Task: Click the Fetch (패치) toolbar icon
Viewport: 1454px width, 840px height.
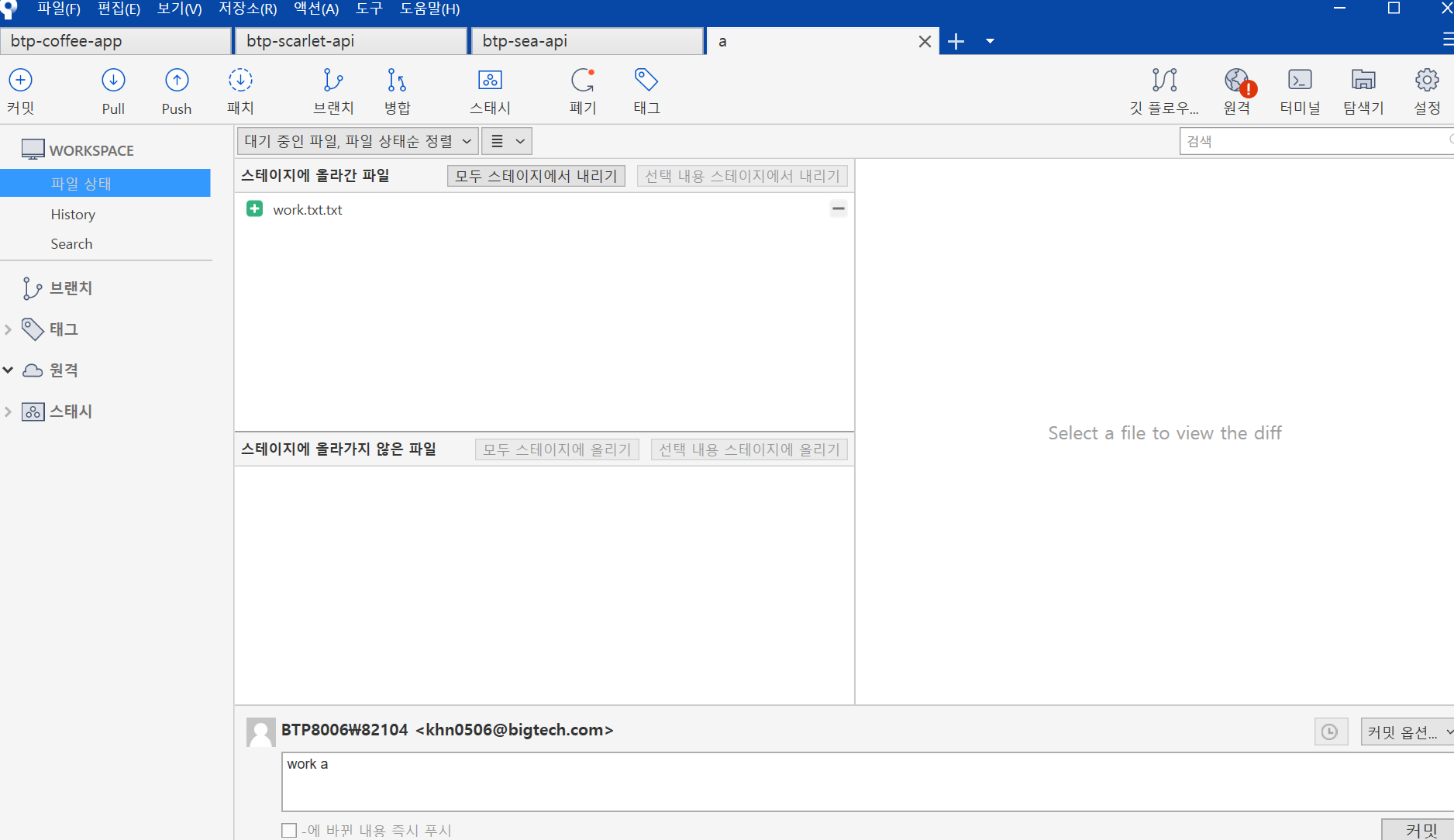Action: pos(240,91)
